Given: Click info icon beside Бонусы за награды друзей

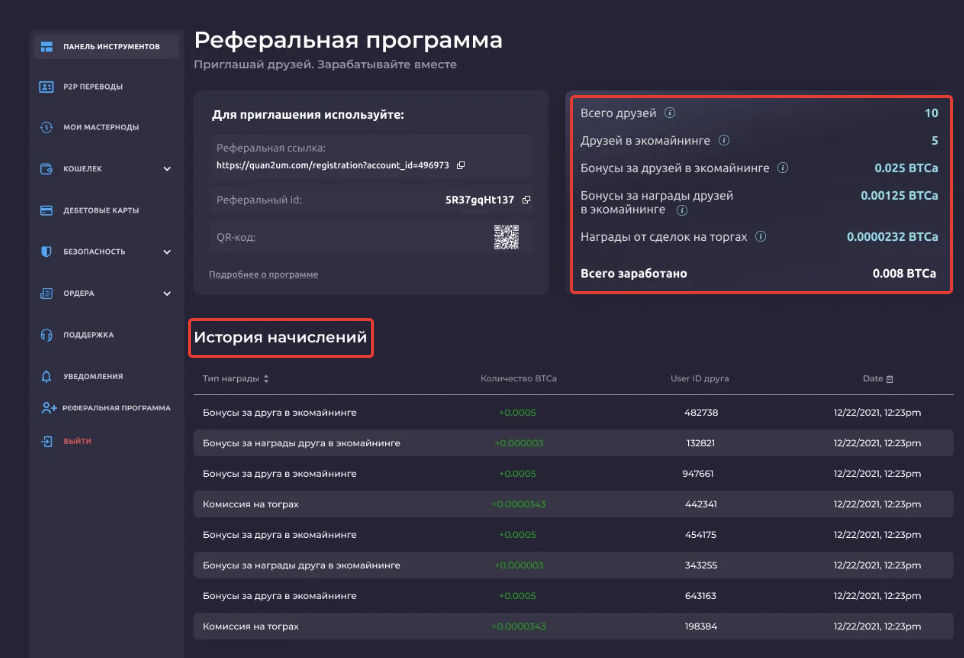Looking at the screenshot, I should point(682,210).
